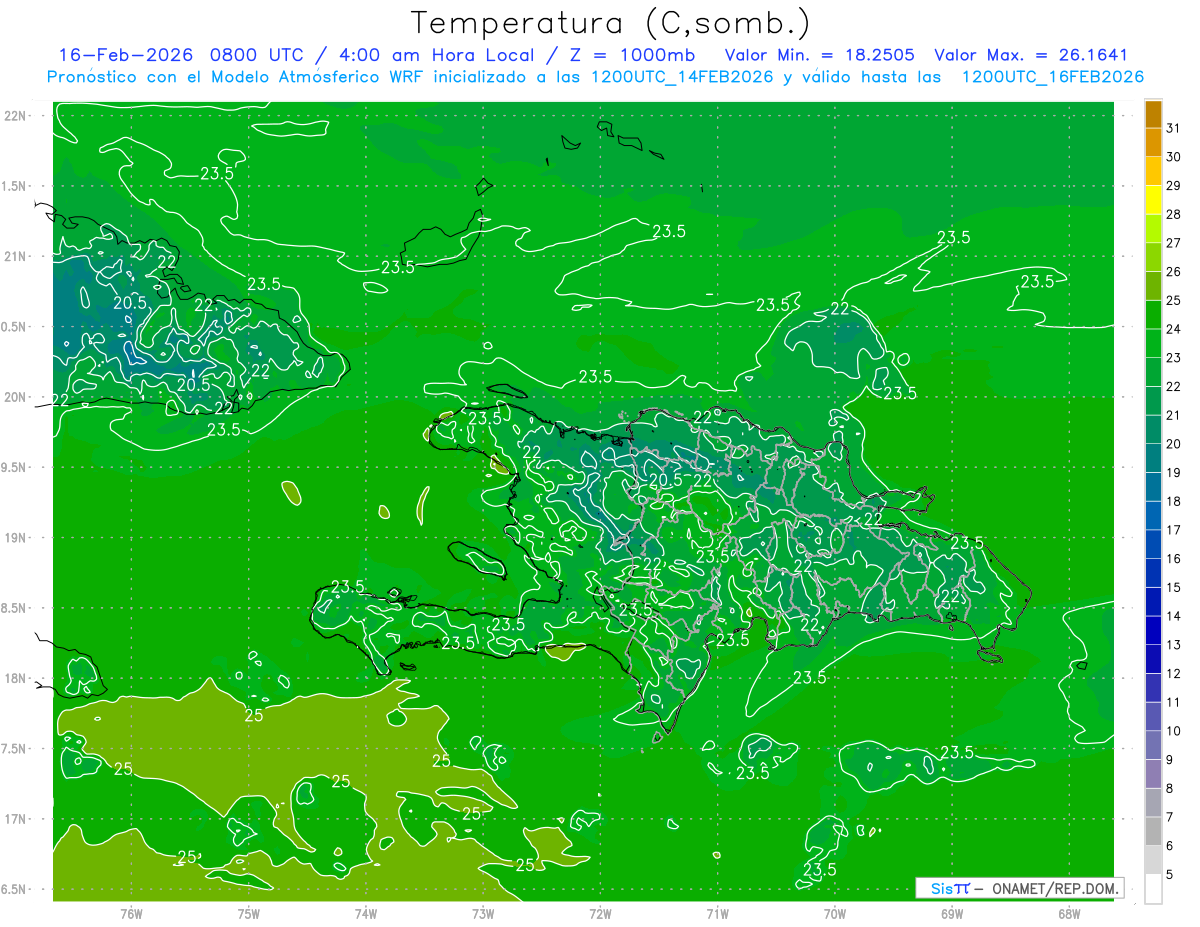Click the "76W" longitude axis label
Image resolution: width=1200 pixels, height=927 pixels.
click(131, 914)
